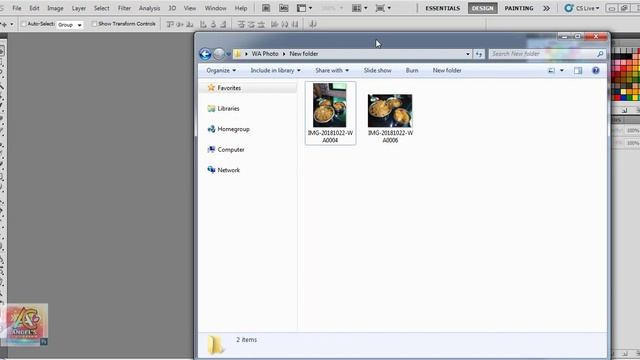
Task: Select Computer in the navigation pane
Action: (x=231, y=150)
